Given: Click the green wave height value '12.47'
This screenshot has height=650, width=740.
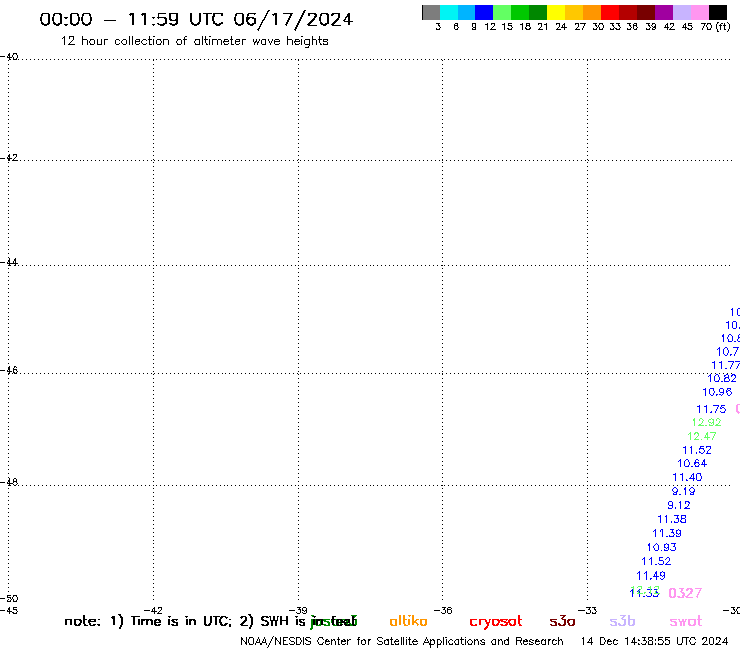Looking at the screenshot, I should pos(702,436).
